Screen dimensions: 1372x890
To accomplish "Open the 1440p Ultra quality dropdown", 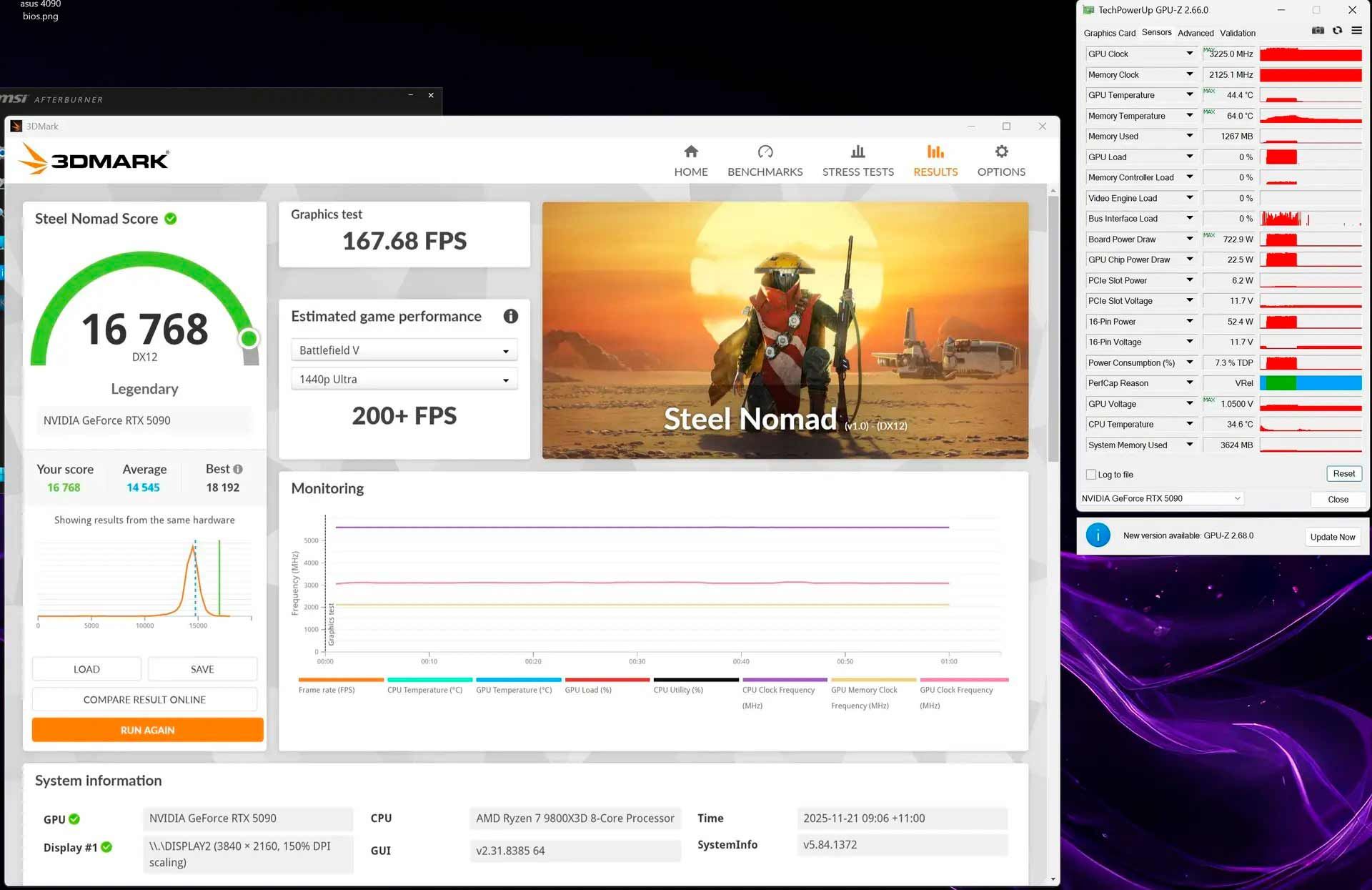I will click(x=404, y=379).
